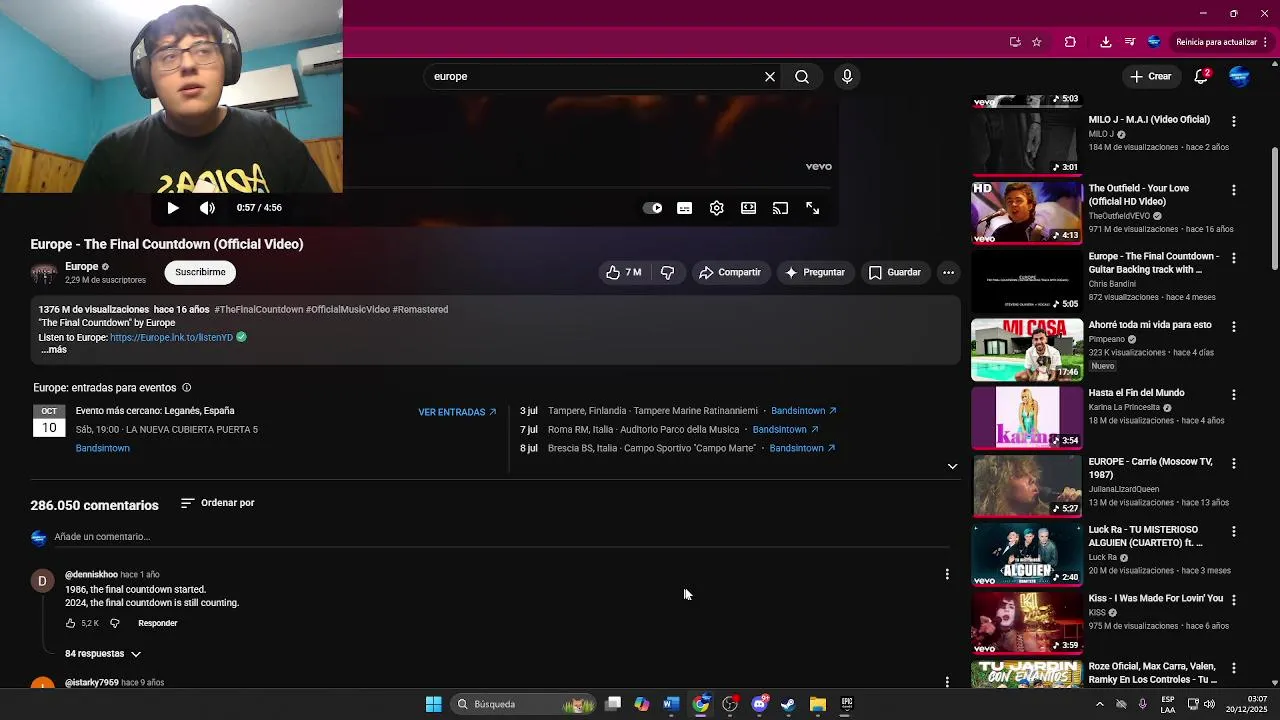Like the video (7 M)

(x=624, y=272)
